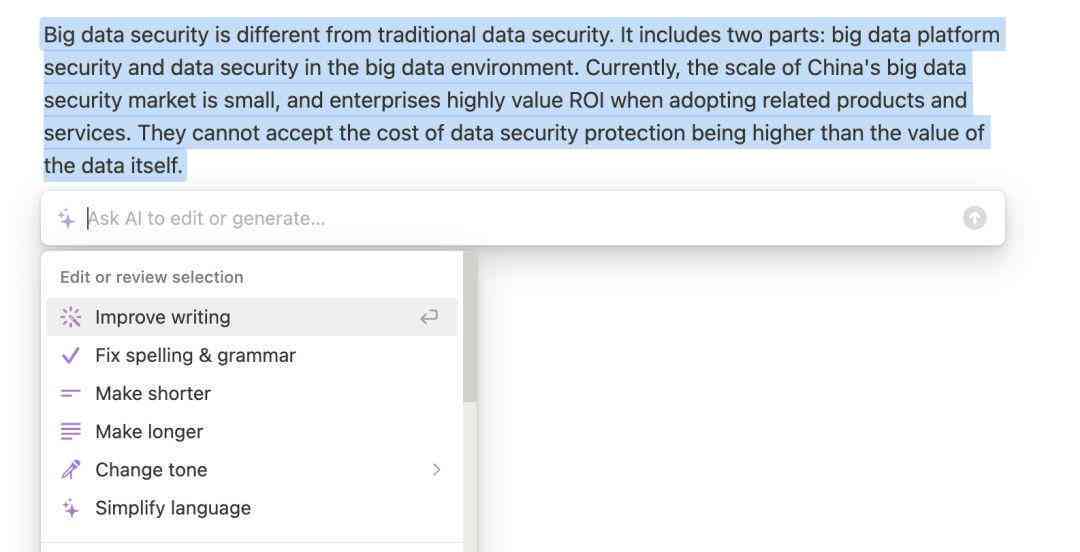Choose Make shorter menu entry
The width and height of the screenshot is (1080, 552).
click(x=251, y=393)
